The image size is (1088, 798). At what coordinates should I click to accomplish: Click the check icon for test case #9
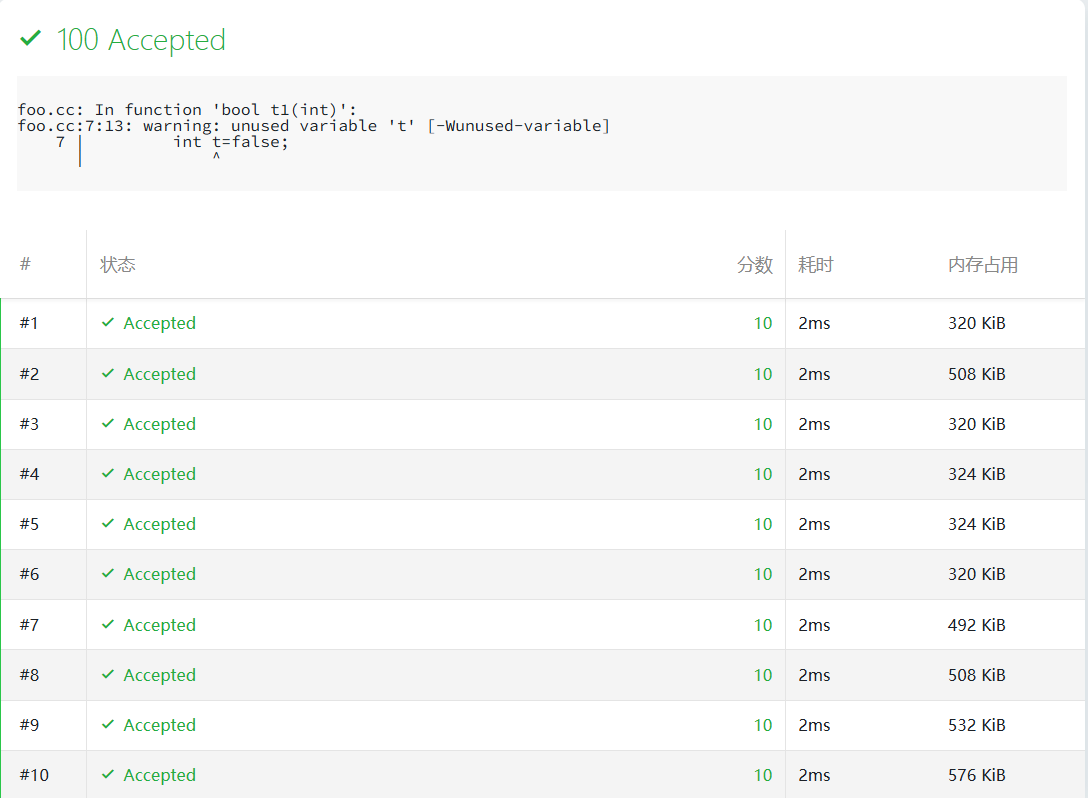coord(108,725)
